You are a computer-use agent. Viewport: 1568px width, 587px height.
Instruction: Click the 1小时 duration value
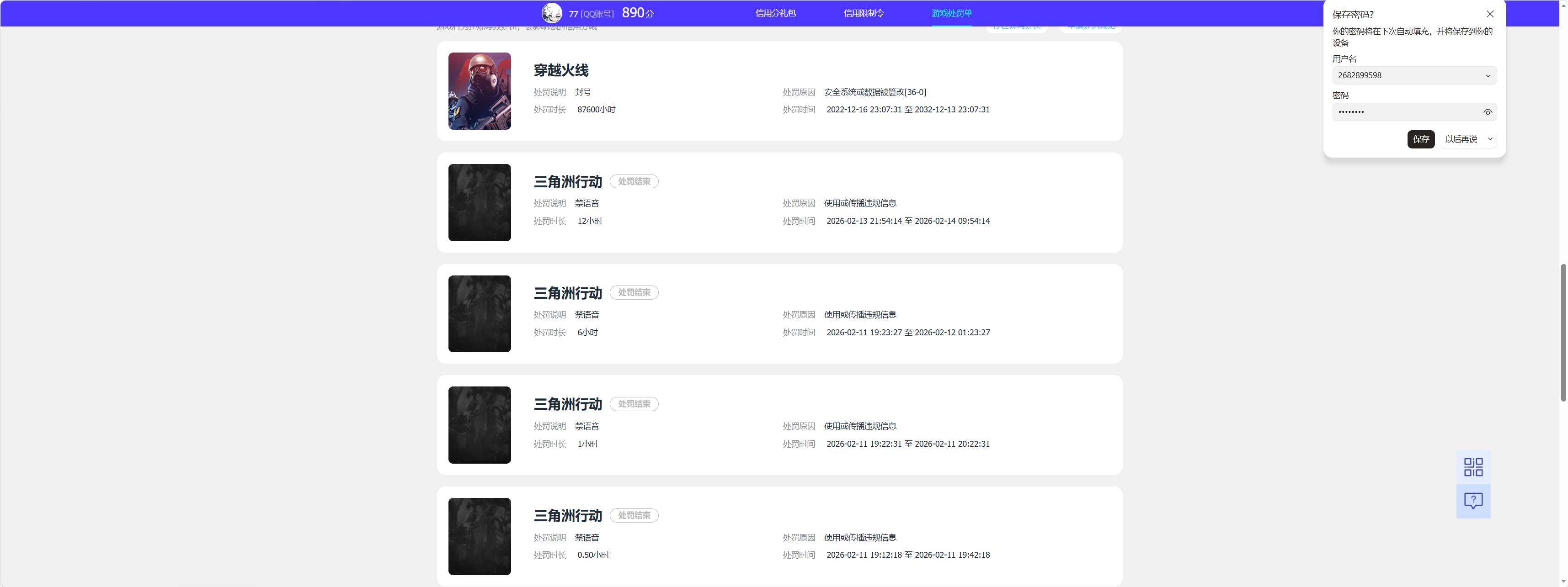tap(587, 444)
